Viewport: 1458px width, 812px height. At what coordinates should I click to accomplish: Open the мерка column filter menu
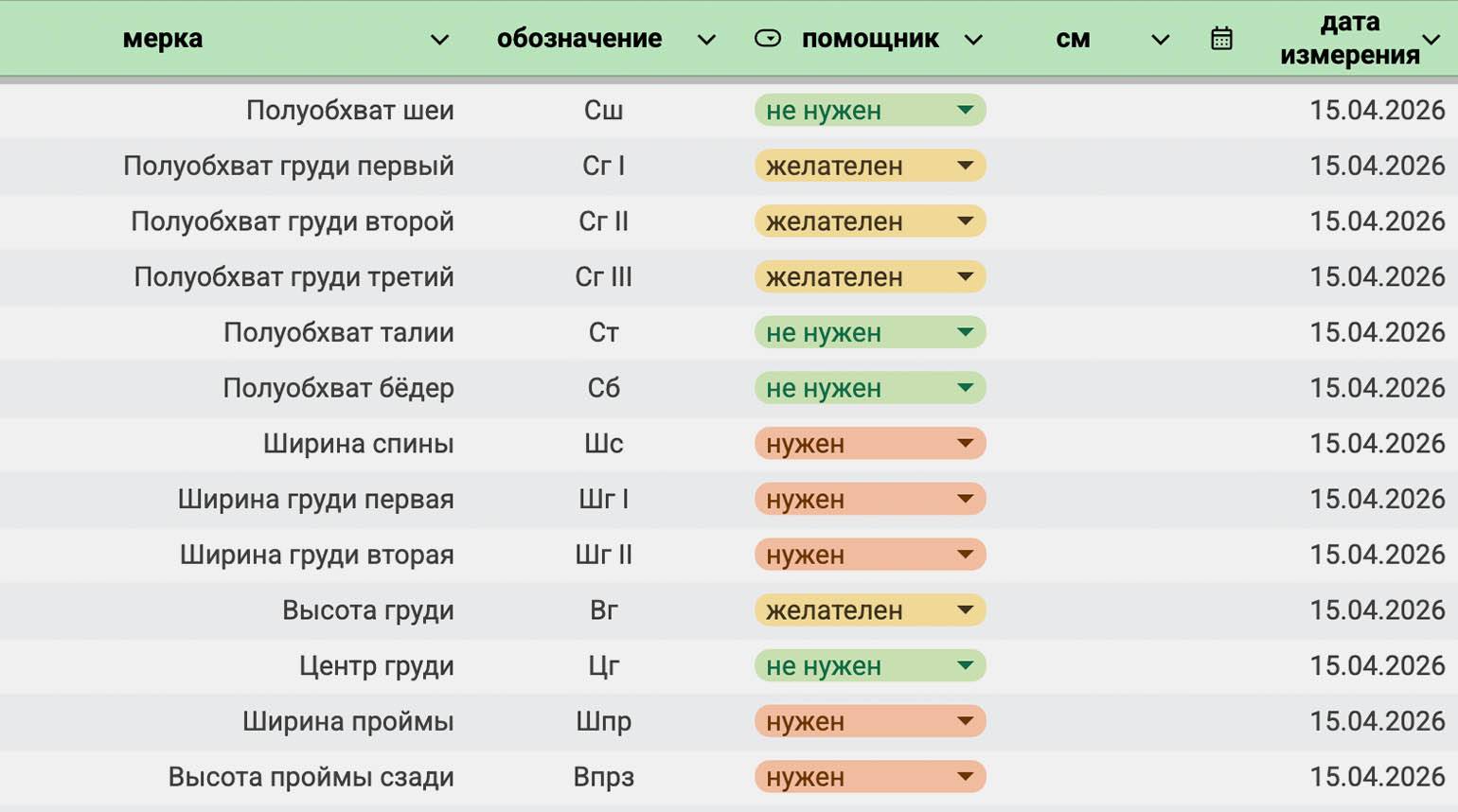click(439, 40)
